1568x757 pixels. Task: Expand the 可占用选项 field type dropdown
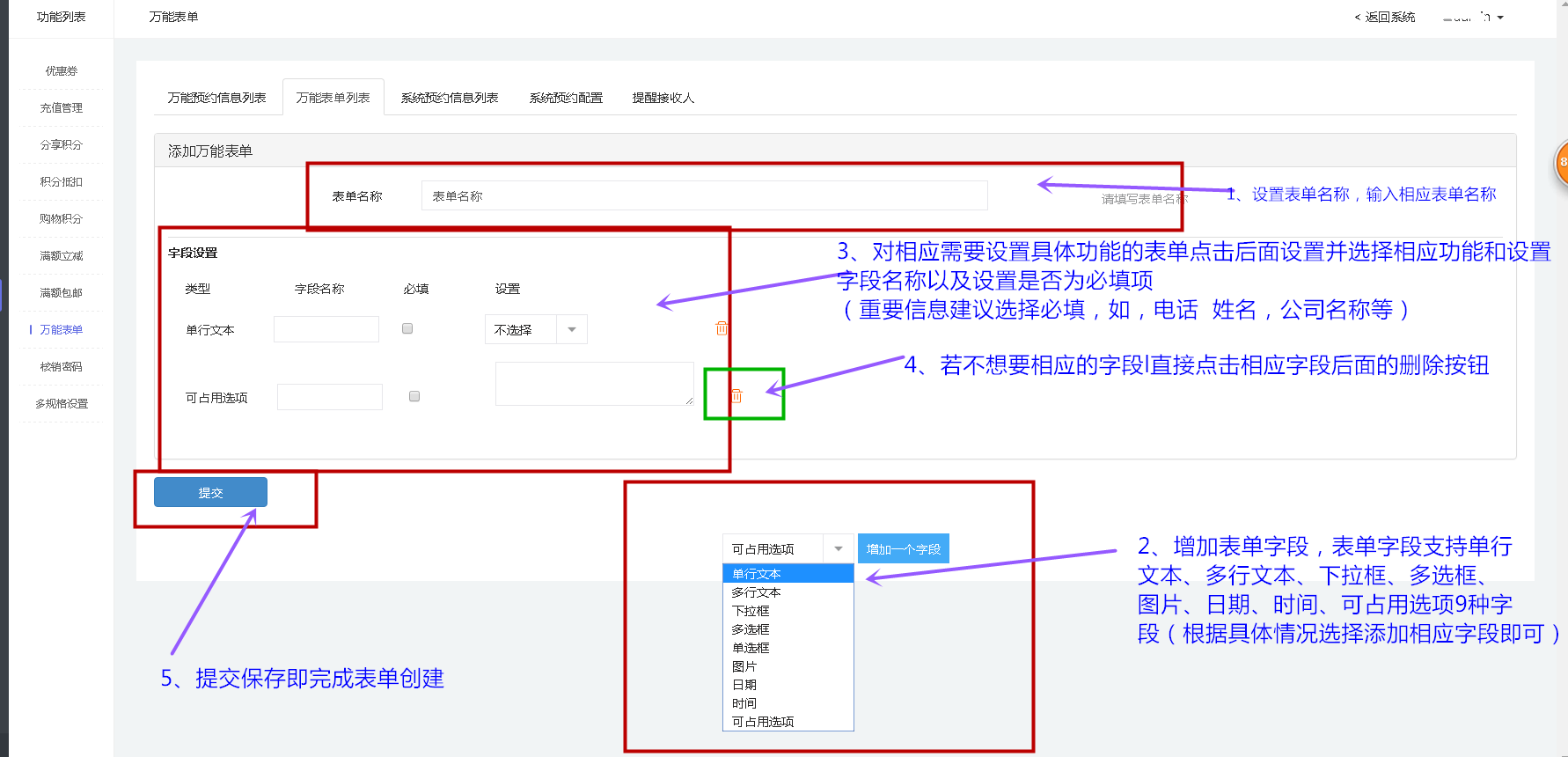tap(788, 548)
